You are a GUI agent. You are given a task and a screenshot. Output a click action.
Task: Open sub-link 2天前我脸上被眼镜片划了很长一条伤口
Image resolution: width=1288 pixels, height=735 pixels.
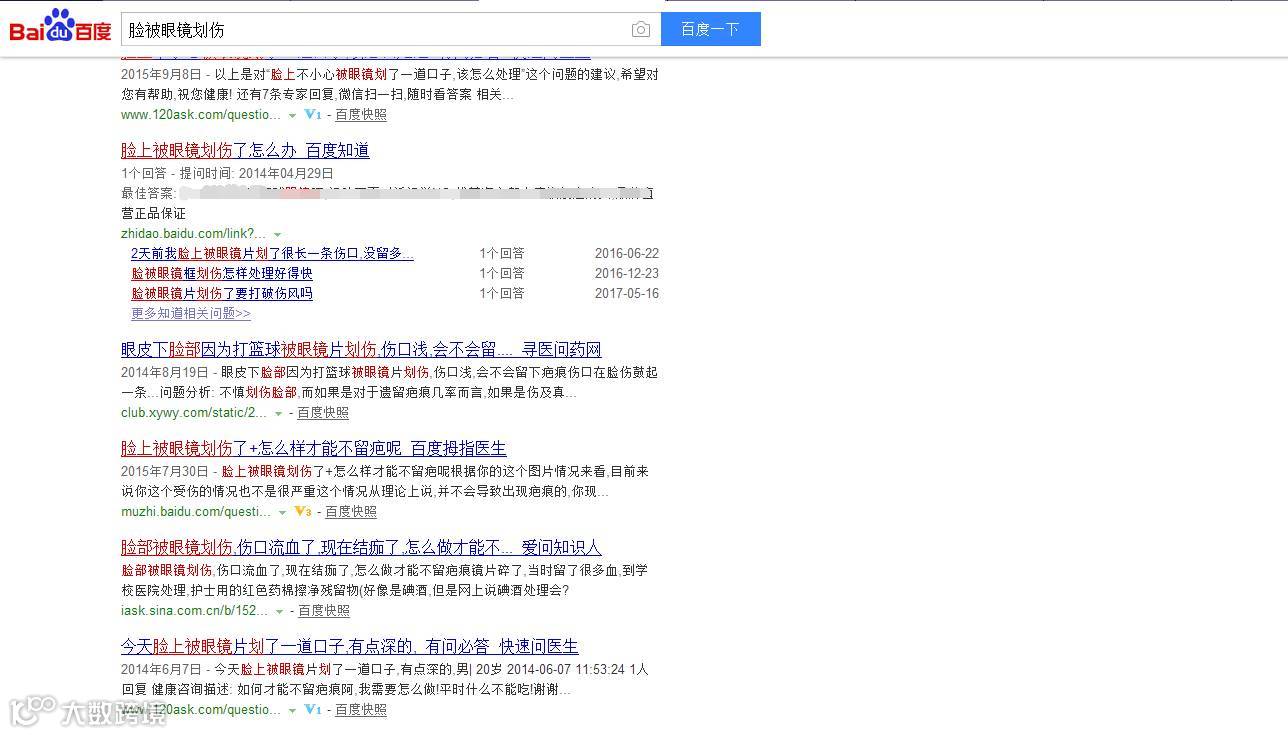tap(272, 253)
